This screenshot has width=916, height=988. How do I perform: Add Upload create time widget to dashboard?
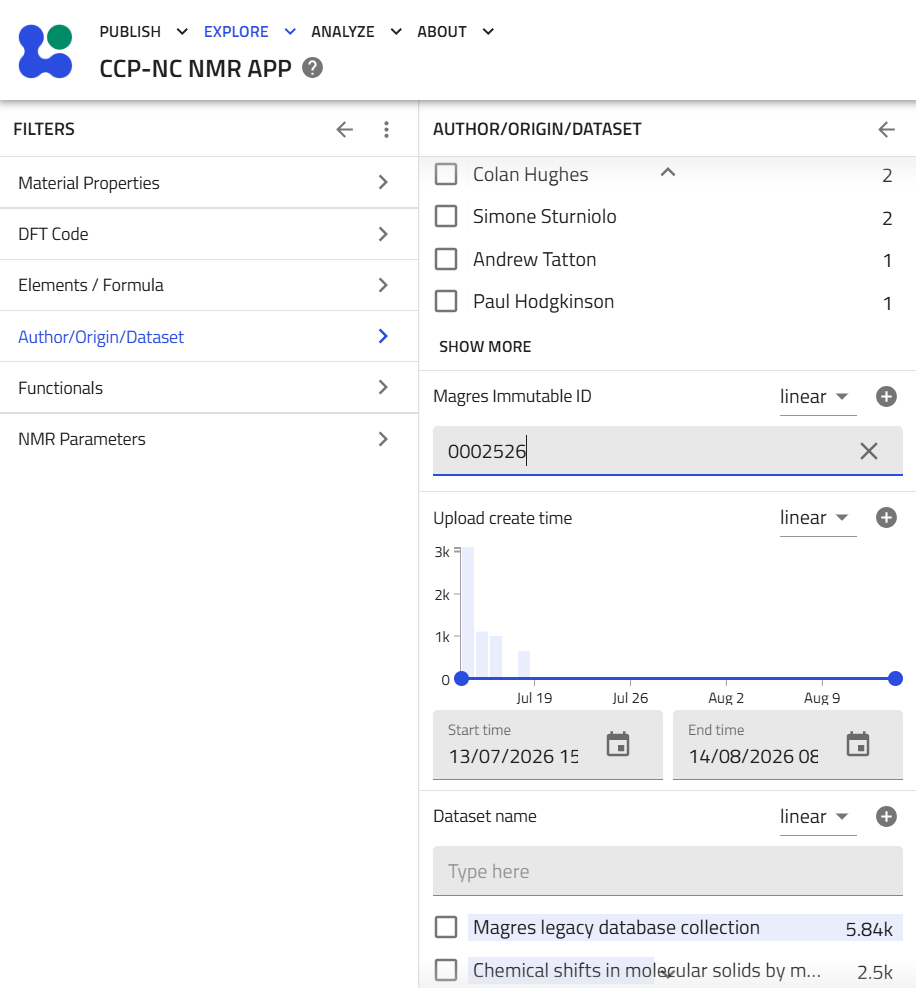886,517
